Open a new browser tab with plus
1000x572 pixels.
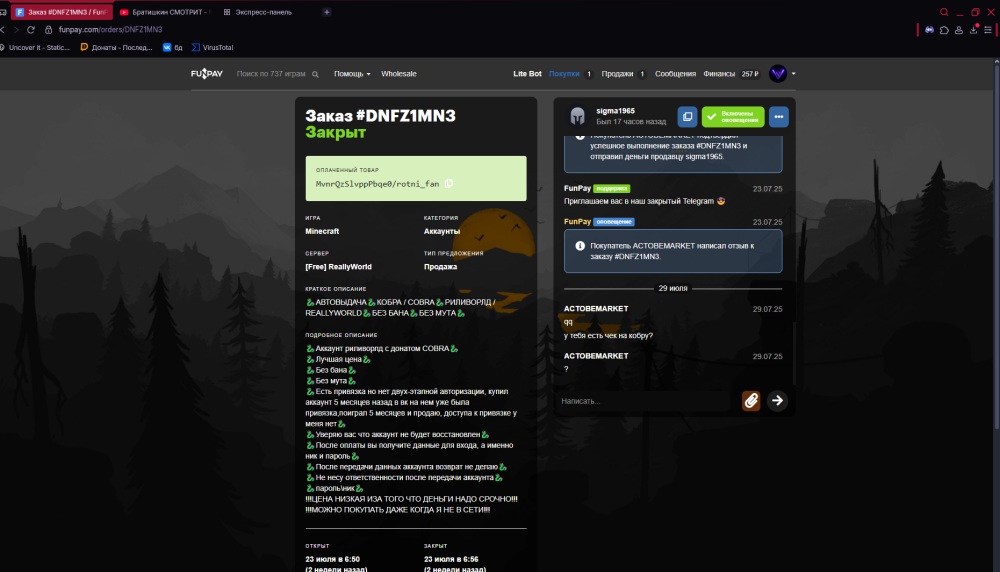(x=327, y=12)
